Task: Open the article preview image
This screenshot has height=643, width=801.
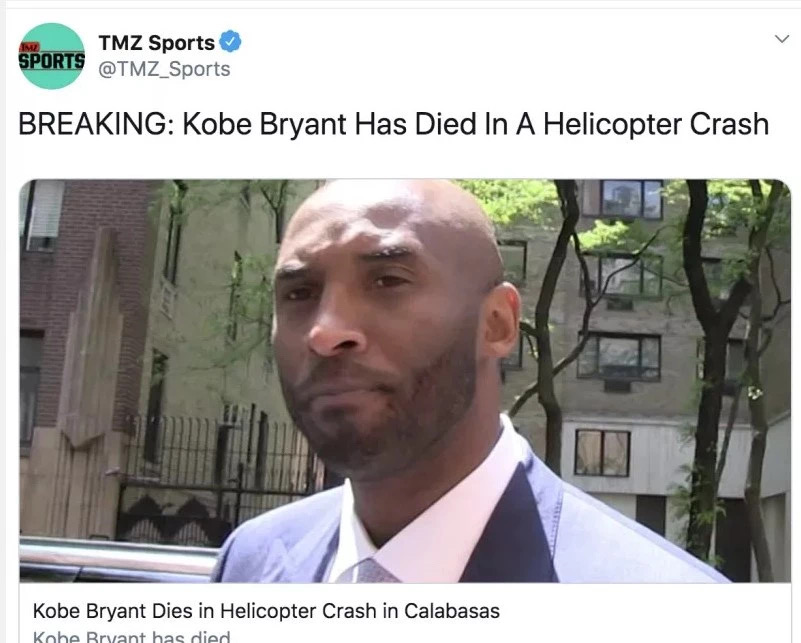Action: click(405, 380)
